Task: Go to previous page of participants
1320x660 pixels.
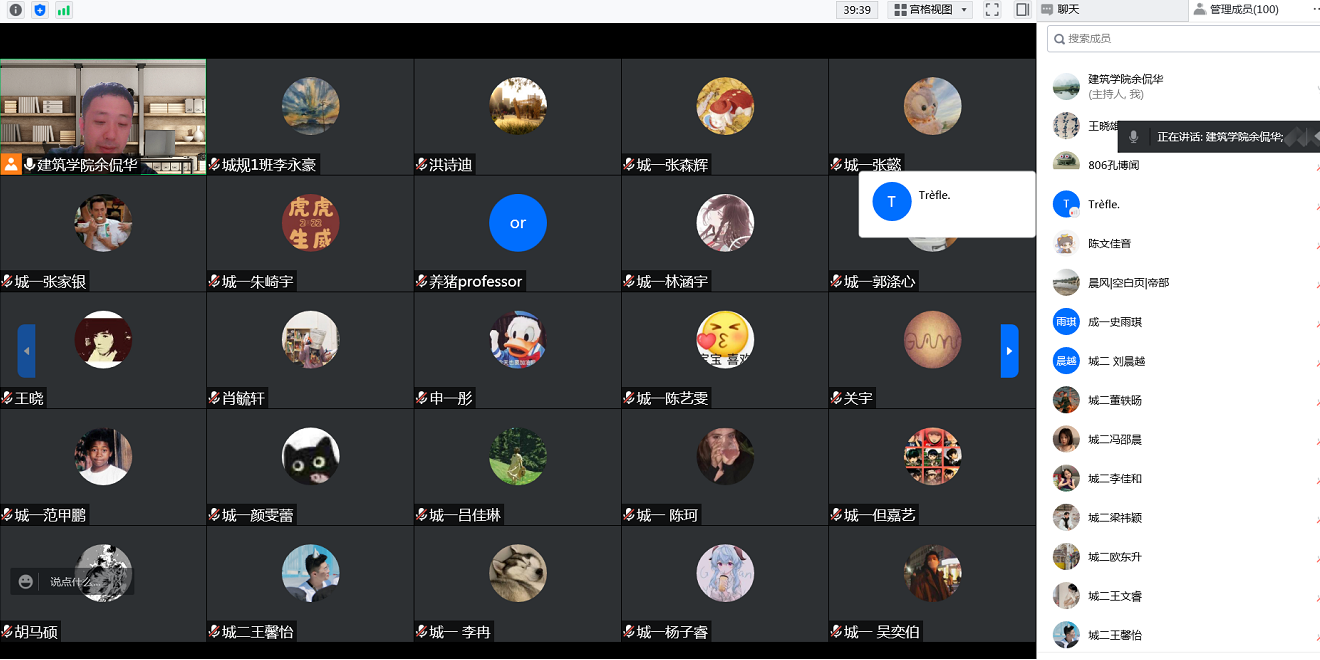Action: 26,351
